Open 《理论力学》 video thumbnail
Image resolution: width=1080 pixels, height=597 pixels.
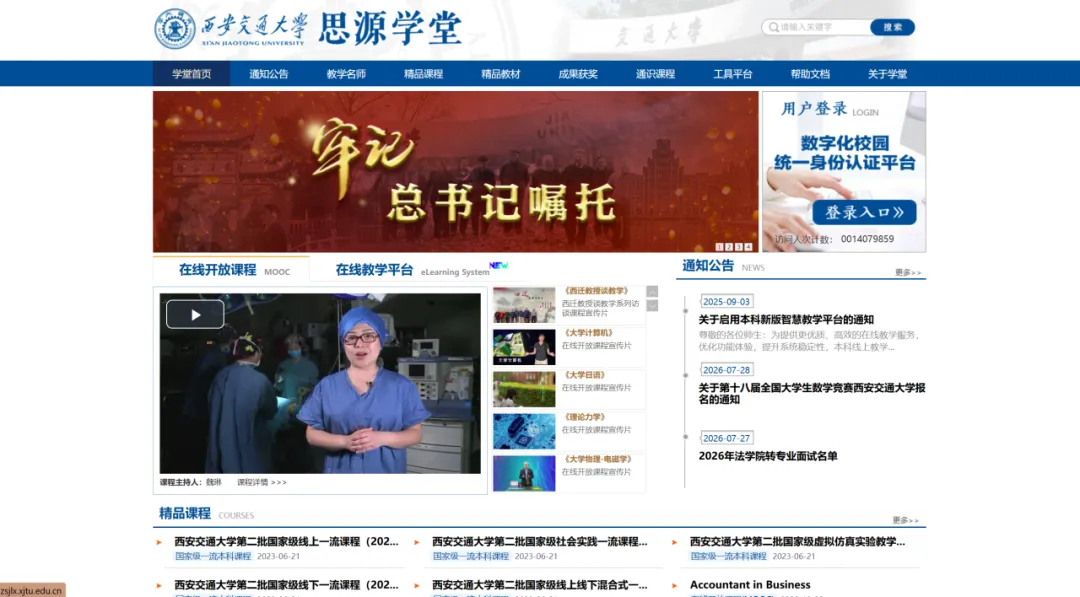pos(523,431)
